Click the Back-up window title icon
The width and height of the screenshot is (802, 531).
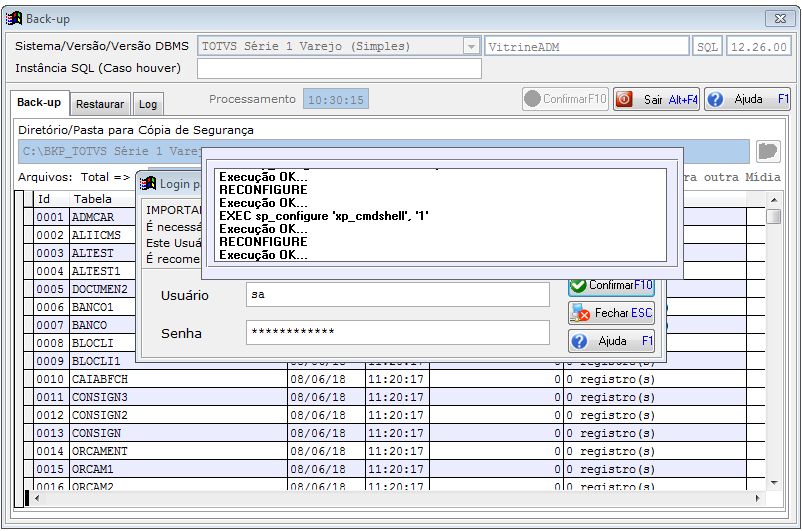[14, 18]
